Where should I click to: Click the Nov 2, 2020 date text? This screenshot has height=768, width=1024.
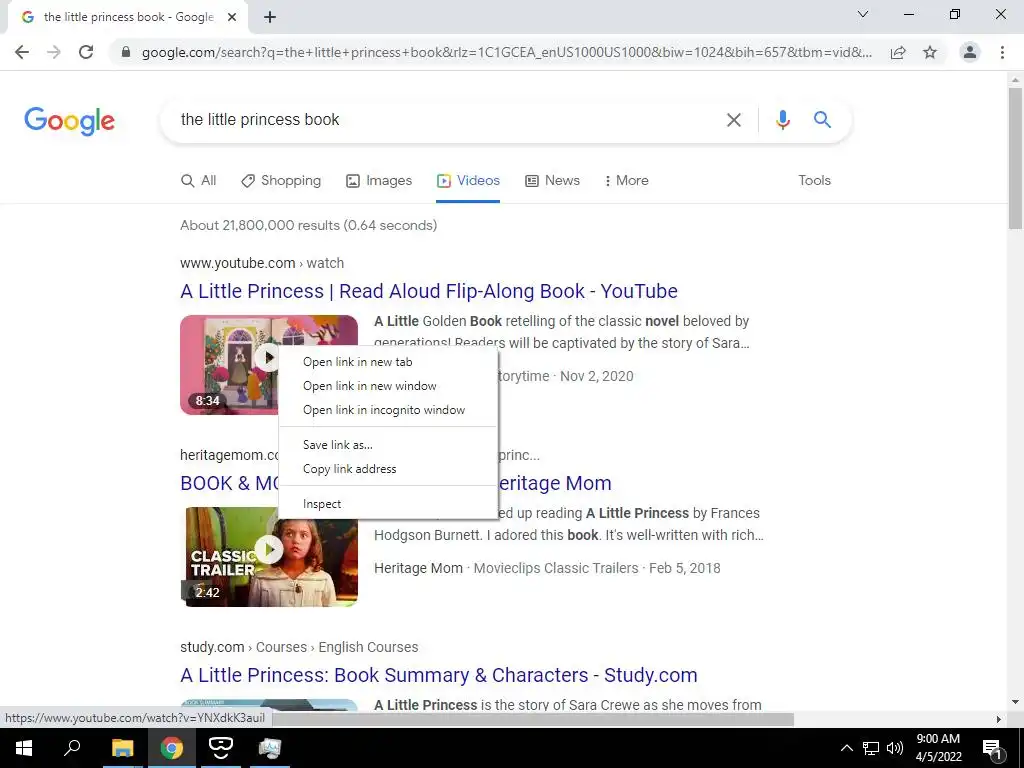coord(597,376)
